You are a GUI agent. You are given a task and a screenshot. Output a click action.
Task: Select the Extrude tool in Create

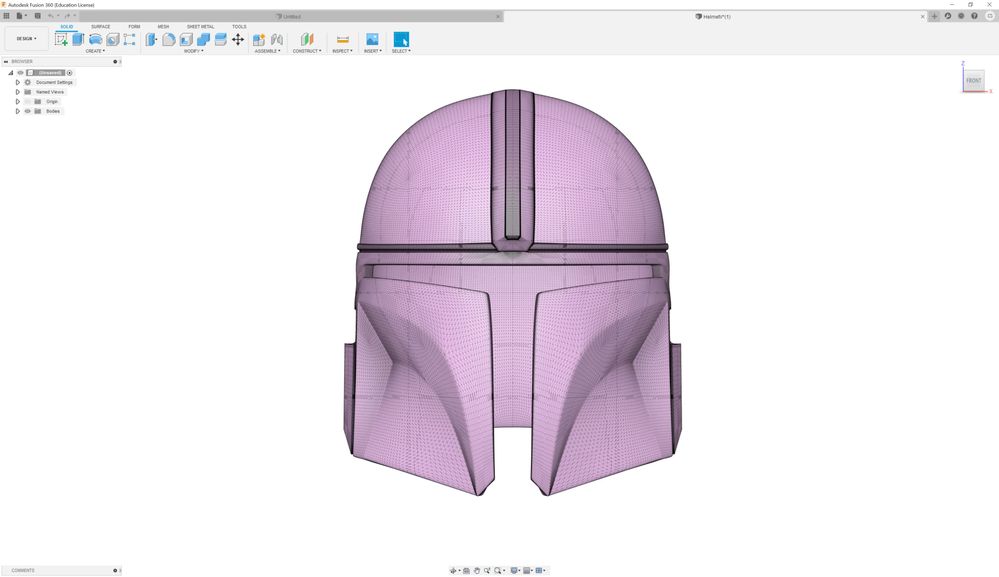click(x=78, y=39)
